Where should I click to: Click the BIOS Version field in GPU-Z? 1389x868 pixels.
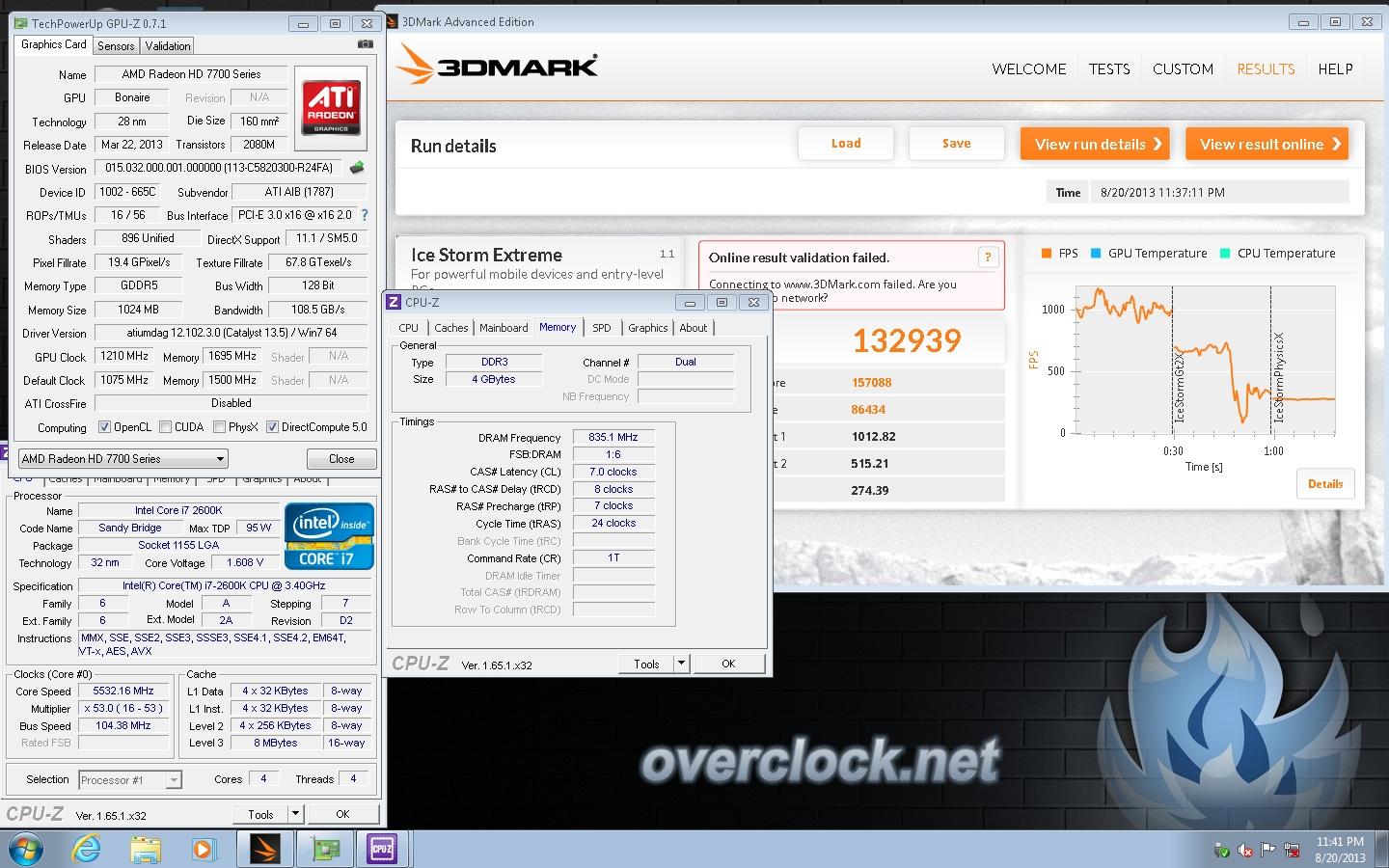click(x=221, y=168)
